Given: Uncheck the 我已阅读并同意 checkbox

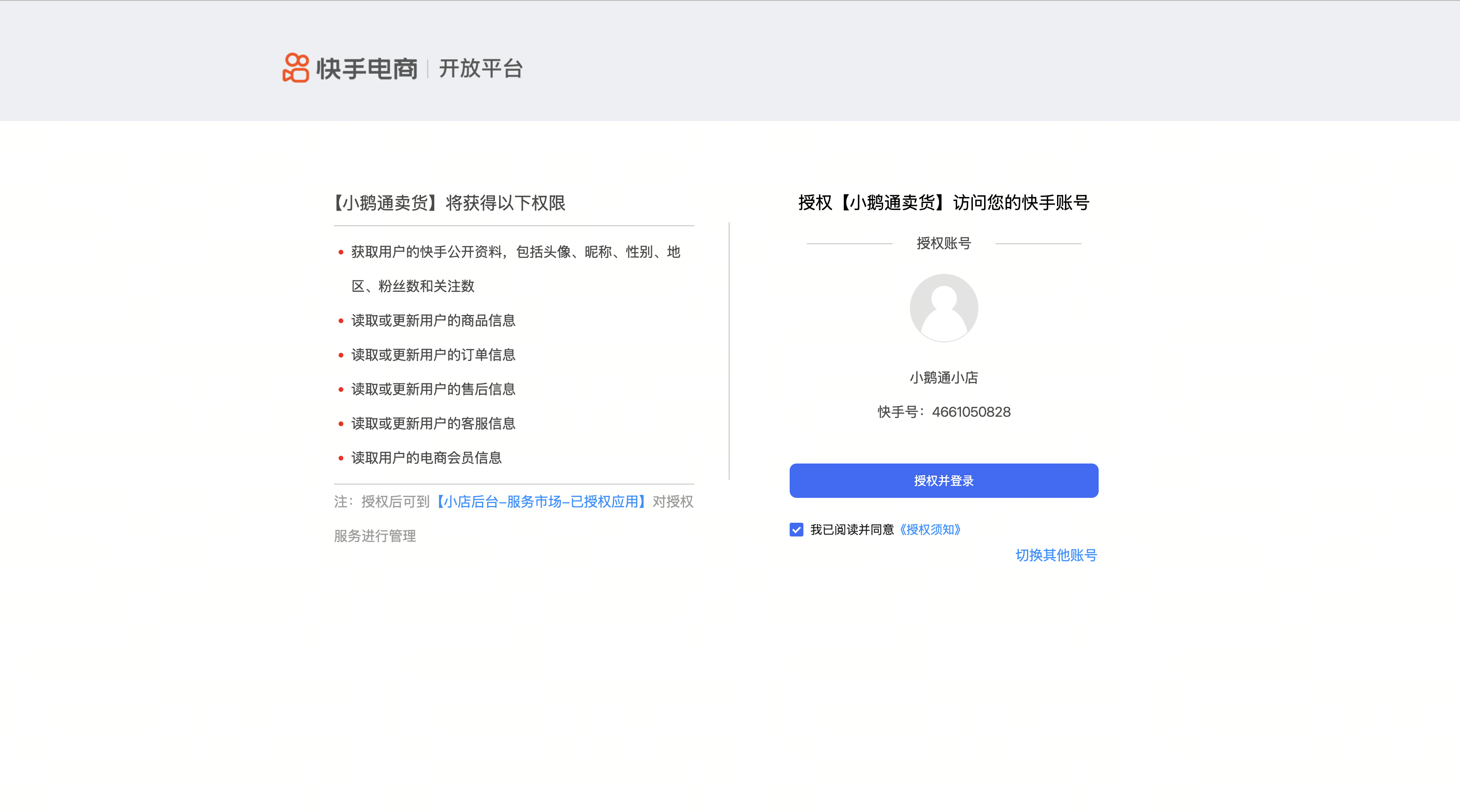Looking at the screenshot, I should (797, 529).
